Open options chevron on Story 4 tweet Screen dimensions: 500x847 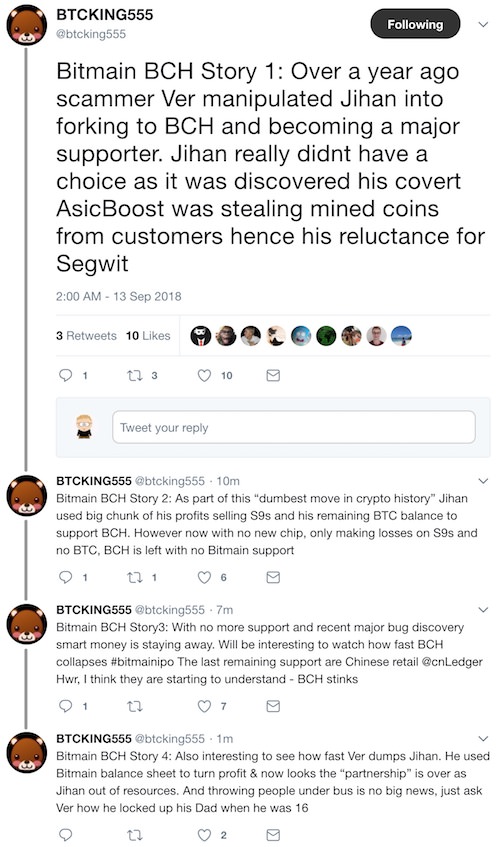click(x=483, y=738)
